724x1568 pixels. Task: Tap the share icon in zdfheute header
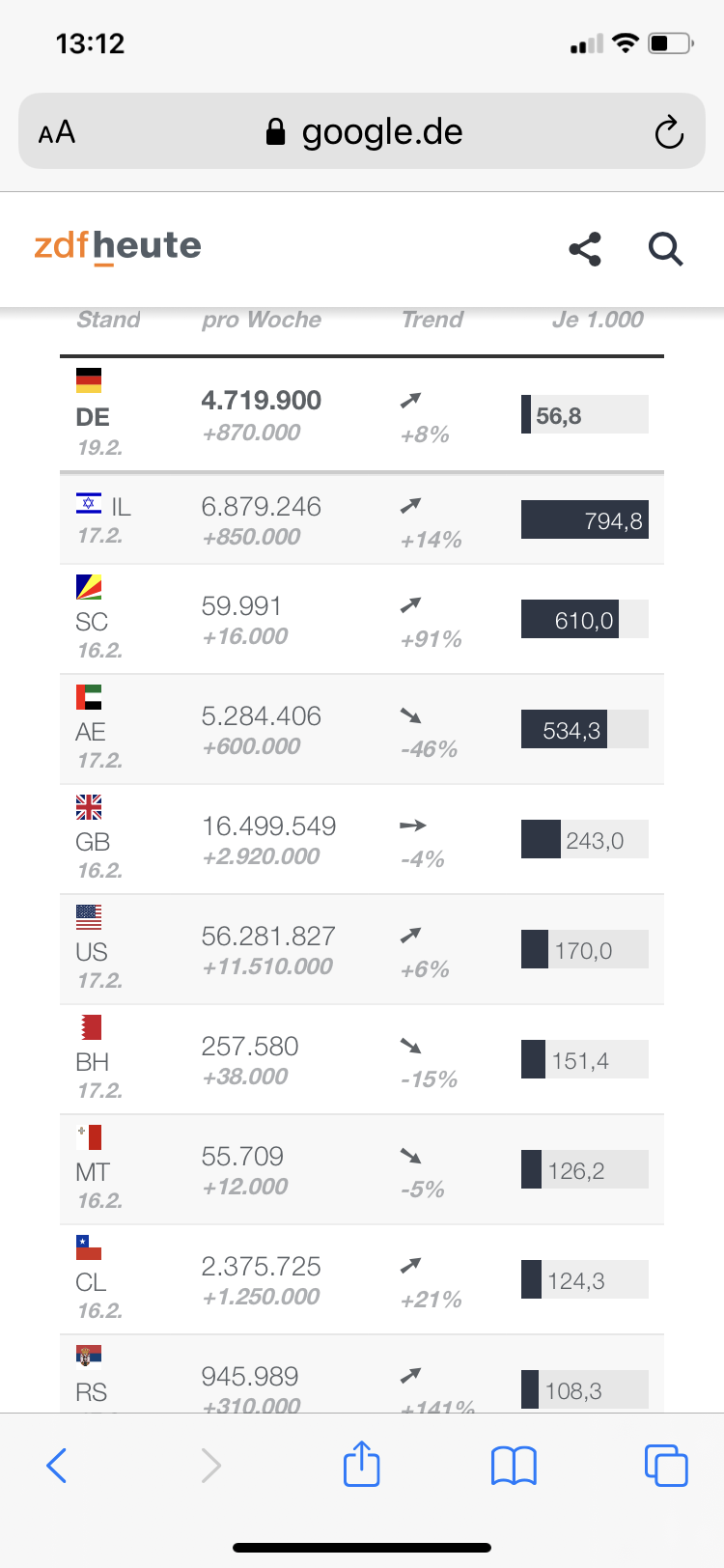(585, 249)
